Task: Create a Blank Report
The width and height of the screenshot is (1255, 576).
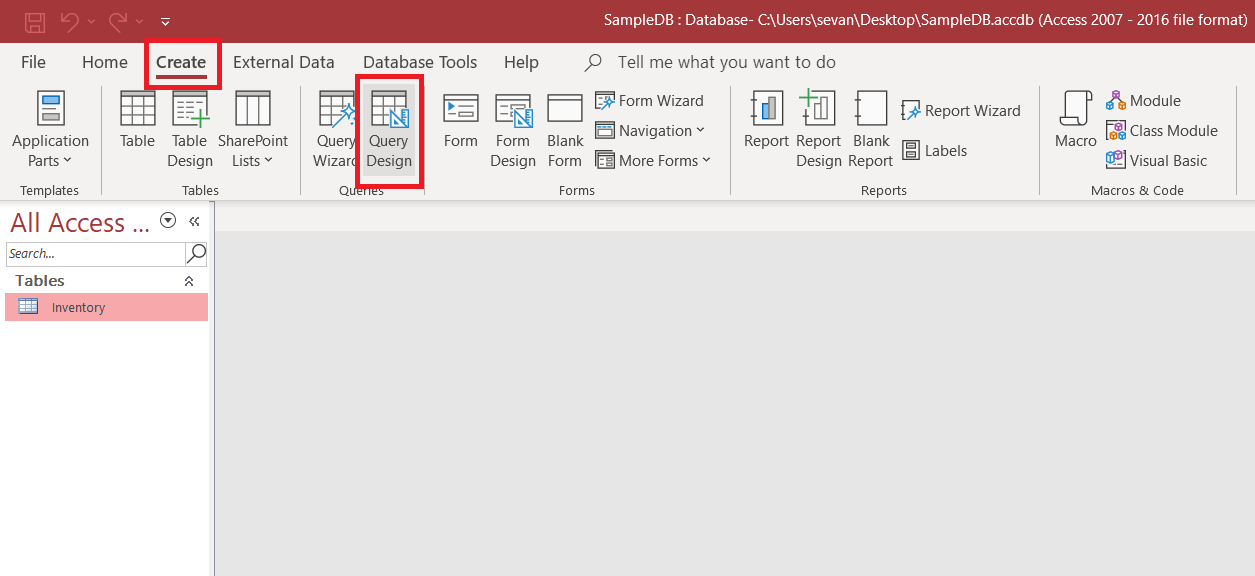Action: [871, 130]
